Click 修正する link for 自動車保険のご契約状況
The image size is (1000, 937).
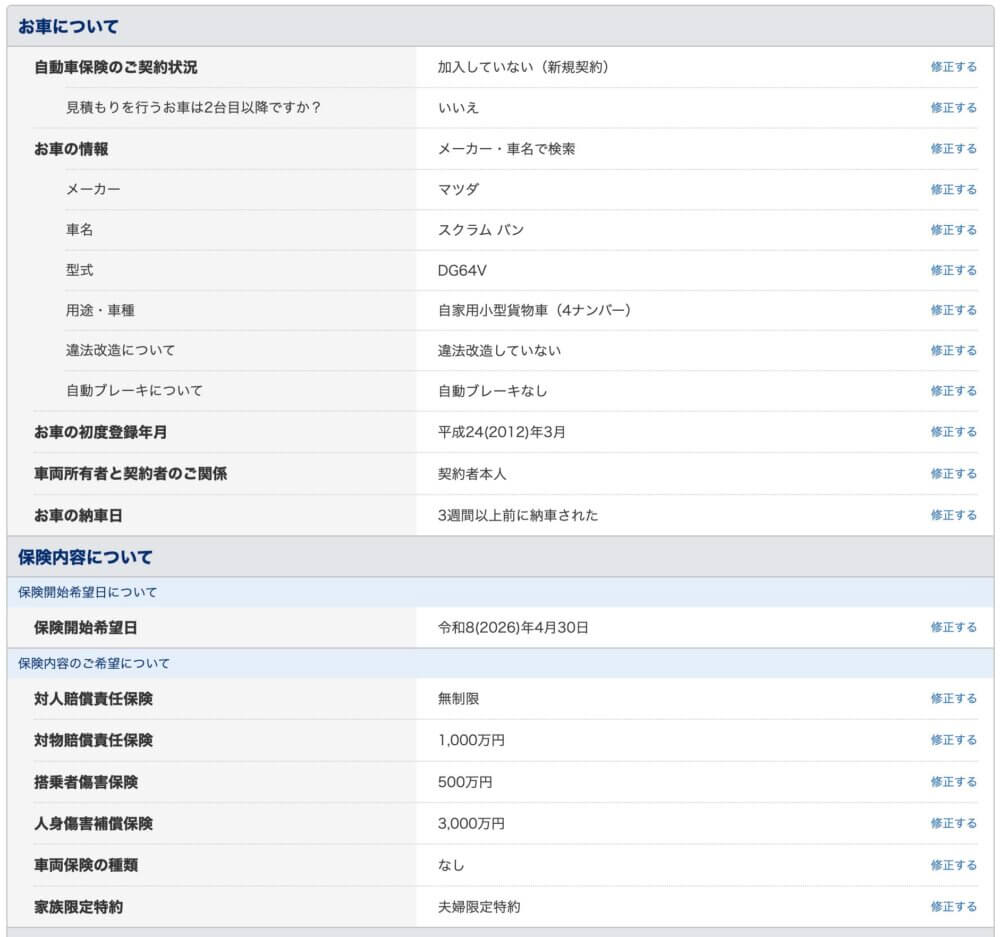[953, 67]
